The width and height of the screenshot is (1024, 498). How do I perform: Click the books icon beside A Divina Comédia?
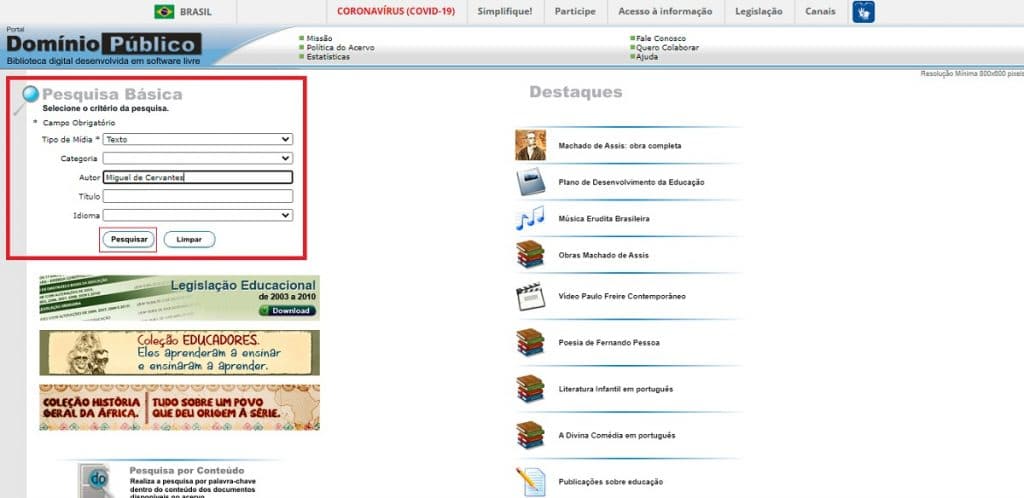530,435
